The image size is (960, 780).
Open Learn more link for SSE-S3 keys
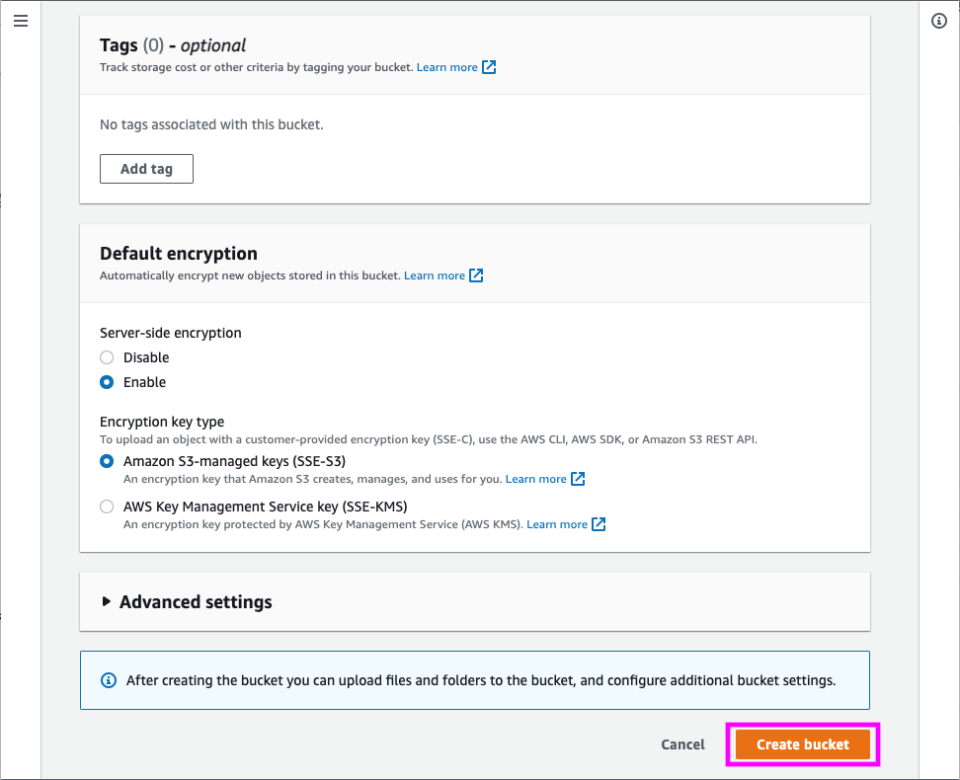(536, 479)
